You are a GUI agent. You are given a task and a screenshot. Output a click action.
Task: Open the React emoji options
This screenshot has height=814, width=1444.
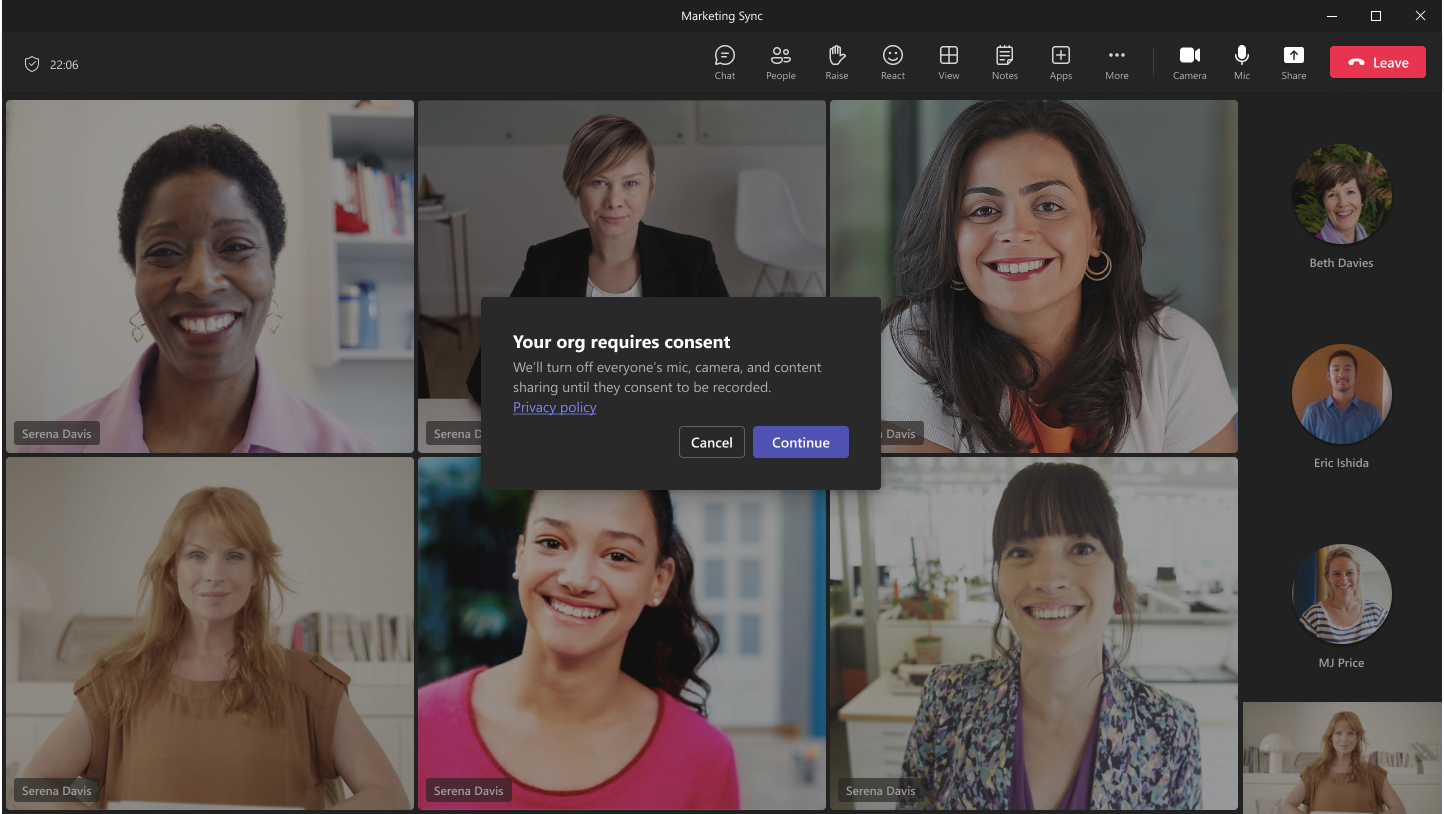point(893,62)
